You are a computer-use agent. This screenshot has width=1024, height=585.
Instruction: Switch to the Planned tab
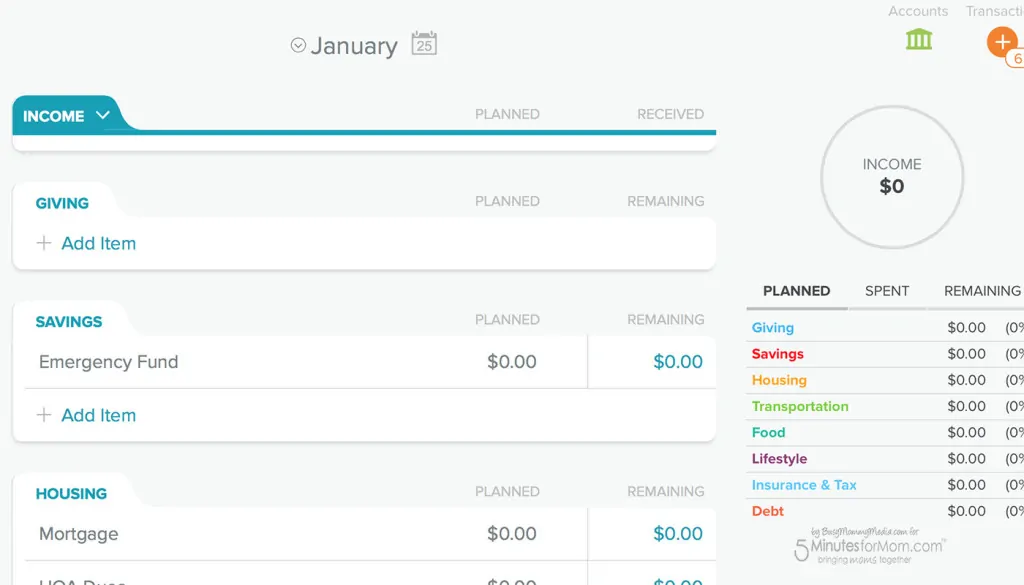[796, 291]
